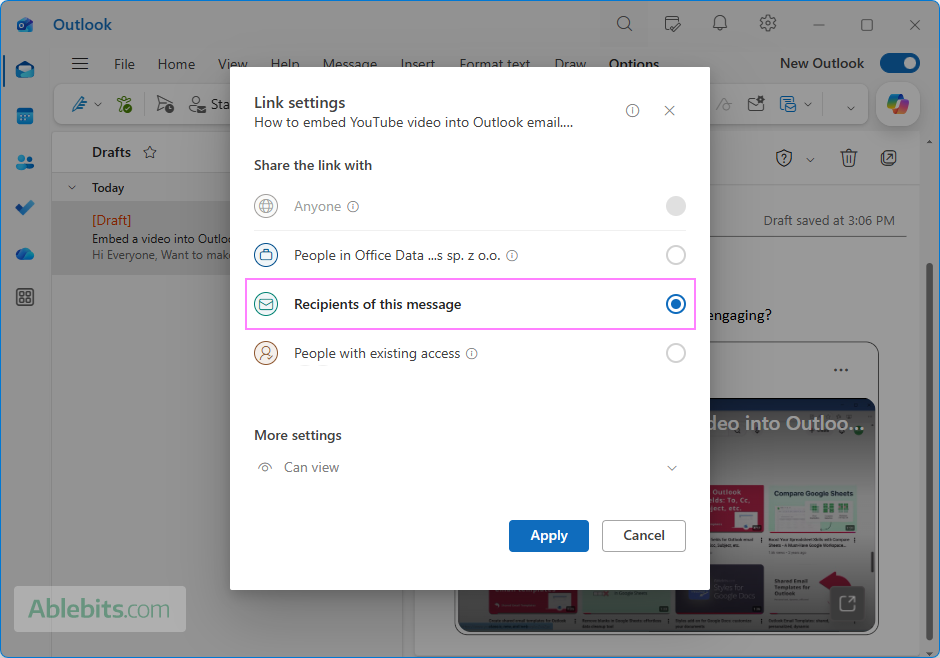The width and height of the screenshot is (940, 658).
Task: Open dropdown next to the shield icon
Action: tap(810, 159)
